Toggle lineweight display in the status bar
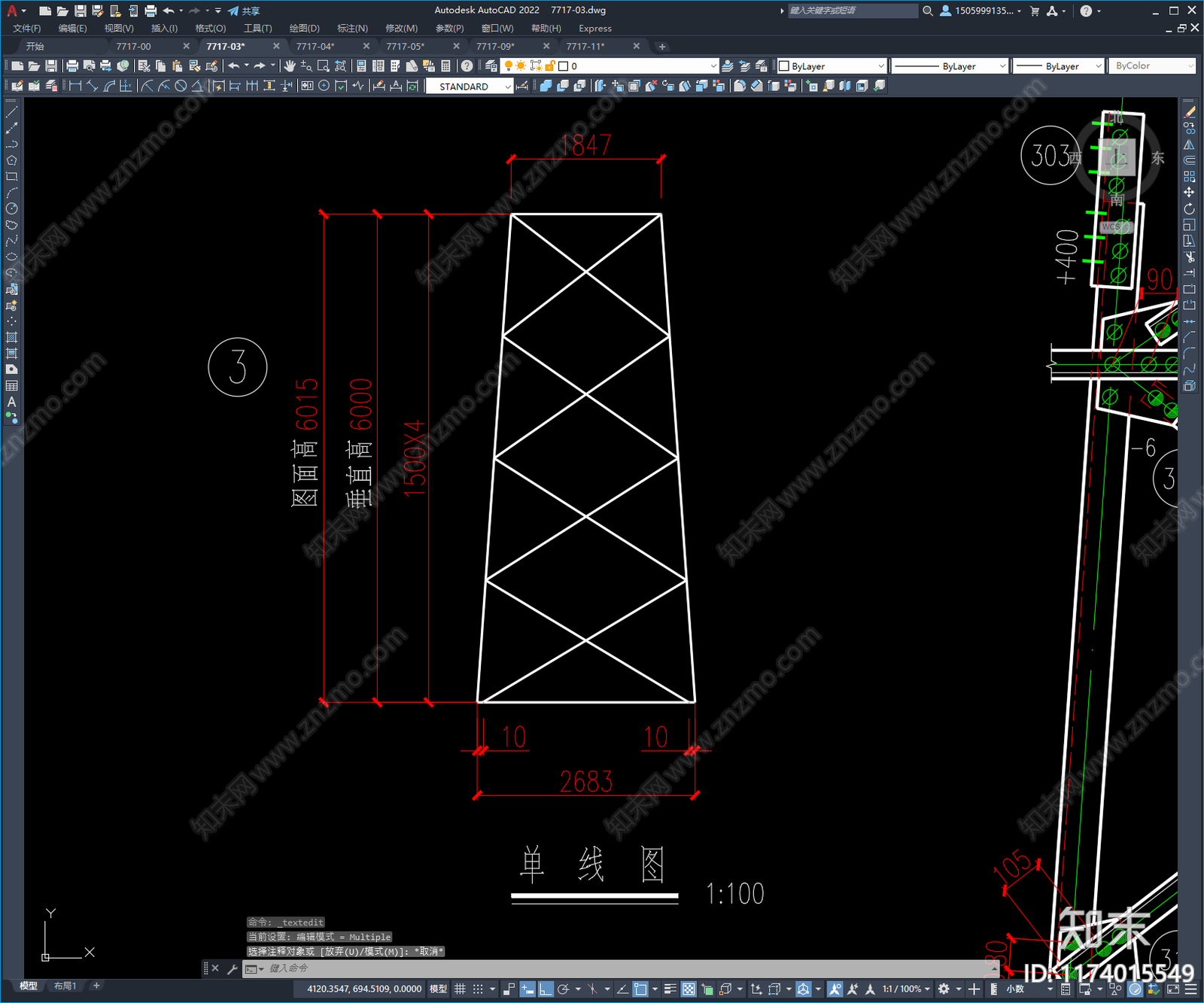Image resolution: width=1204 pixels, height=1003 pixels. tap(670, 989)
